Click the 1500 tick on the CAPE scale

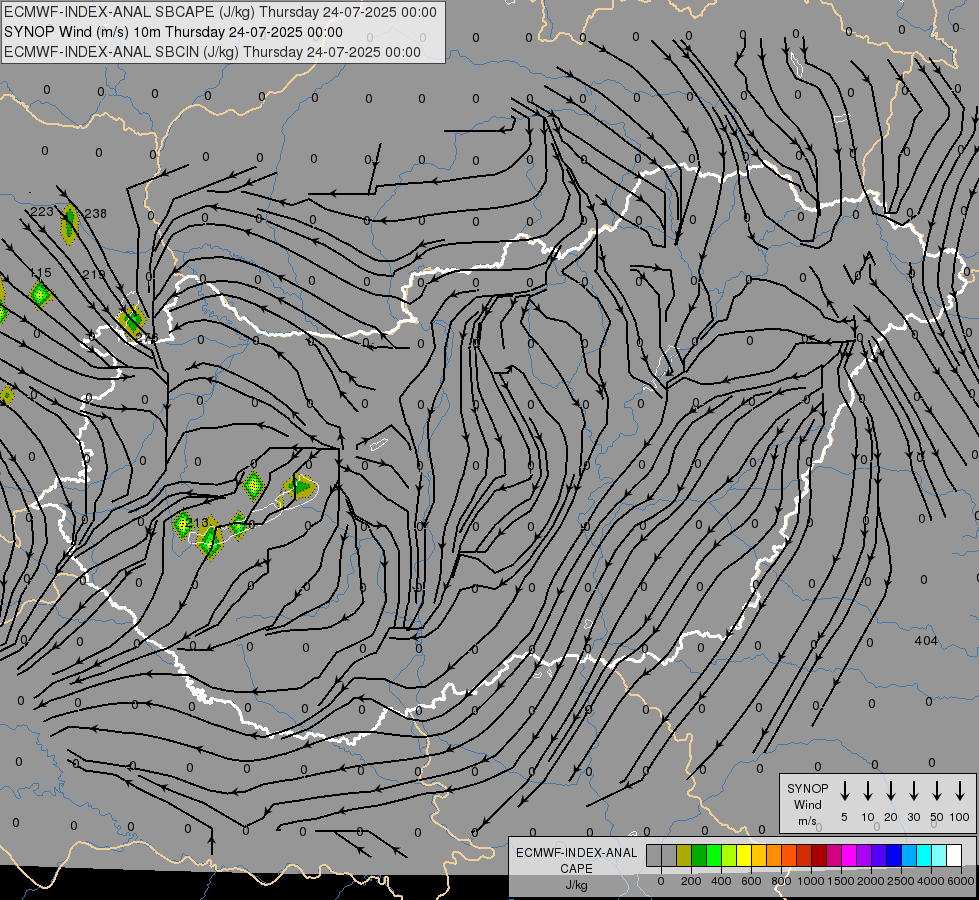click(x=841, y=881)
